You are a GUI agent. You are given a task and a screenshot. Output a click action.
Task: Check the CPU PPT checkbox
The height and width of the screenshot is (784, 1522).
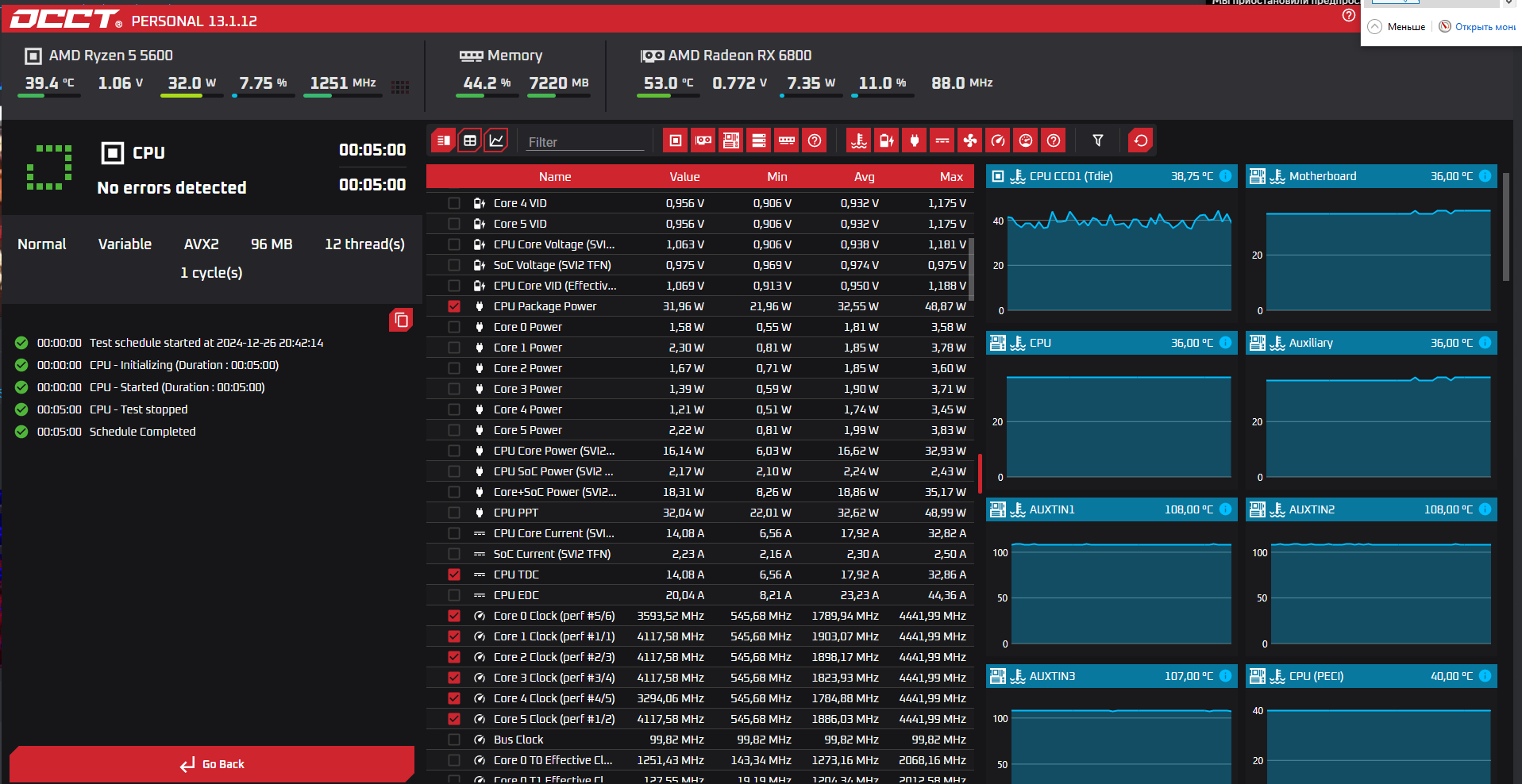(454, 513)
